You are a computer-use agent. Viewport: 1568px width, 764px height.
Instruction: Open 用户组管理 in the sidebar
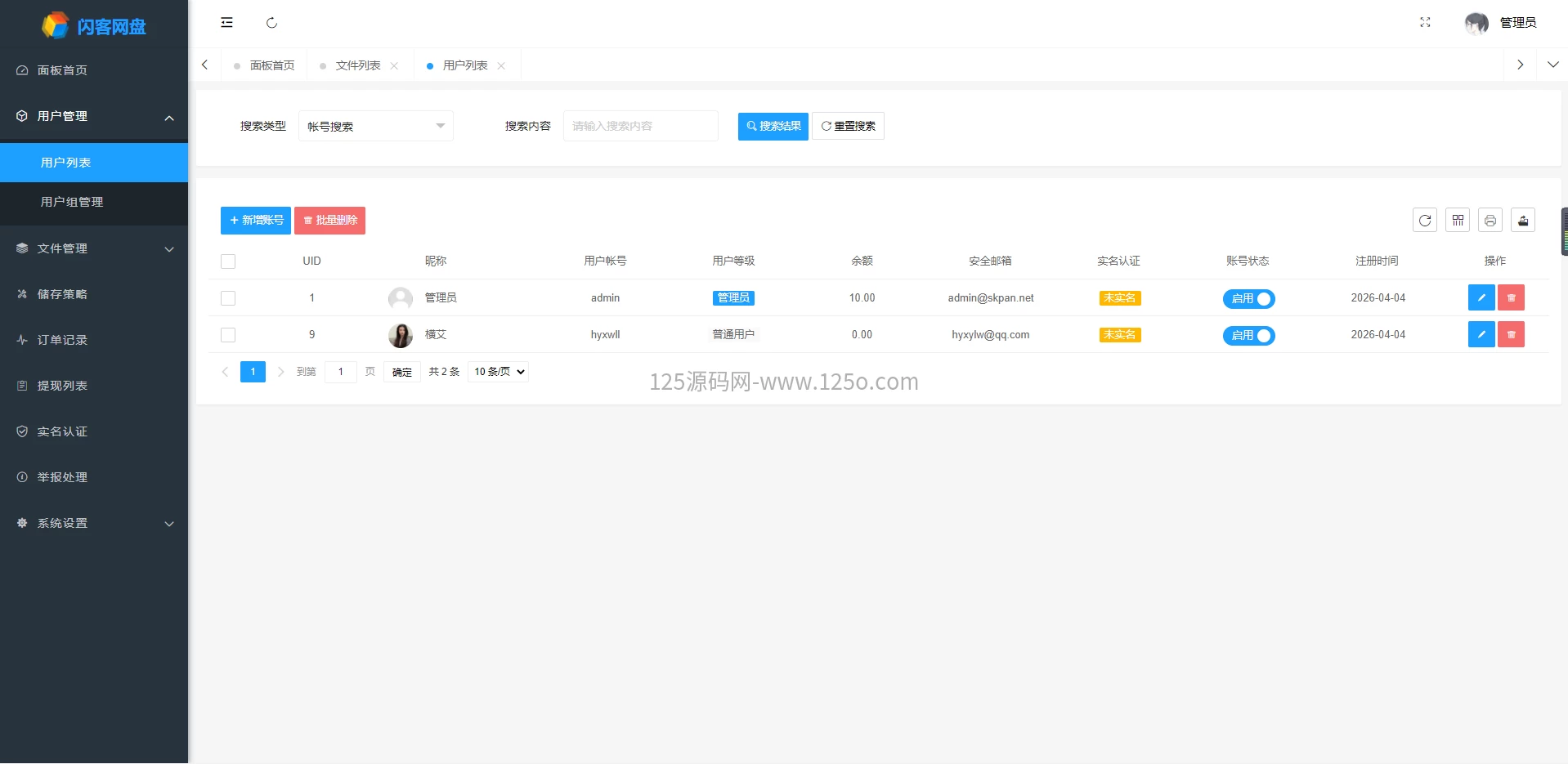[72, 202]
